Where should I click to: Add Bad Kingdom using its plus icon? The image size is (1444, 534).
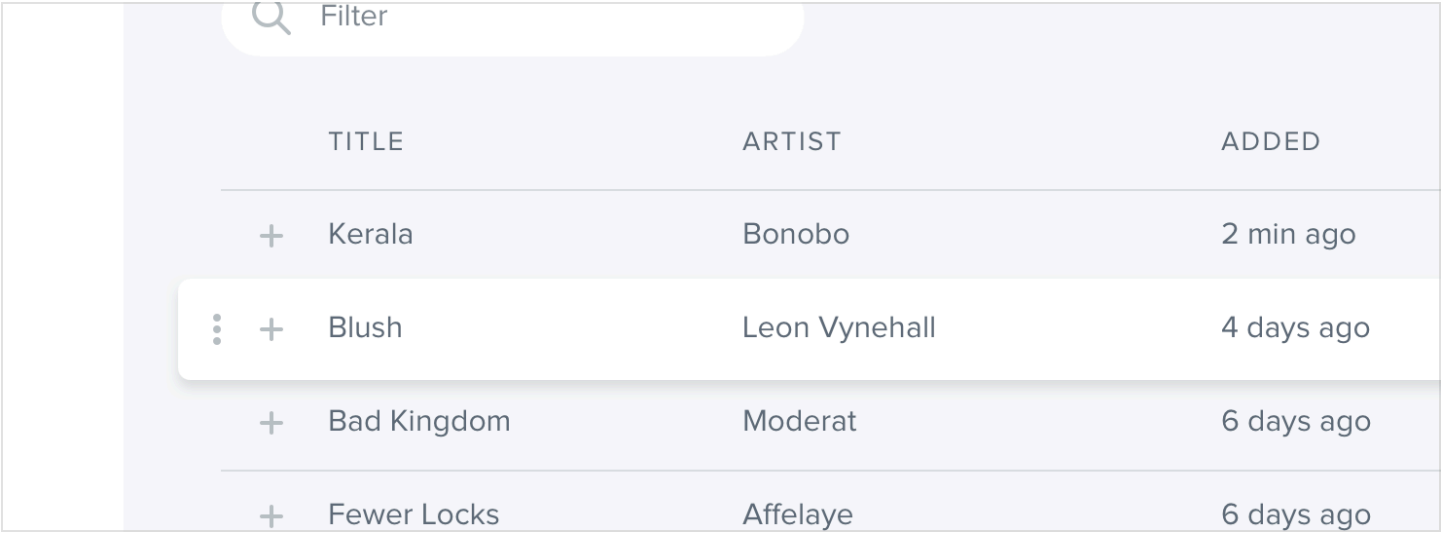271,423
